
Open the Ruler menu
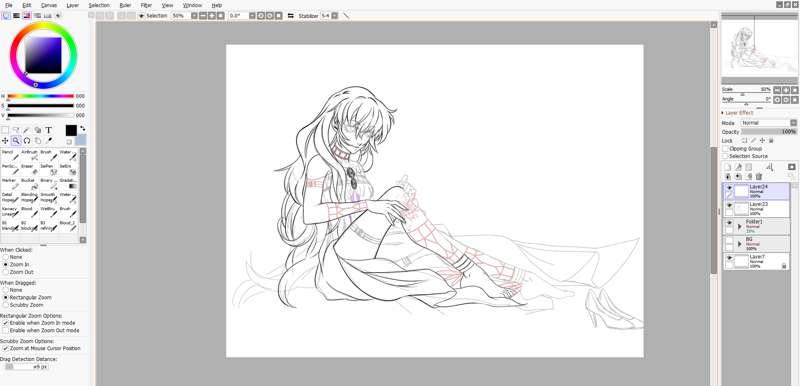click(125, 5)
